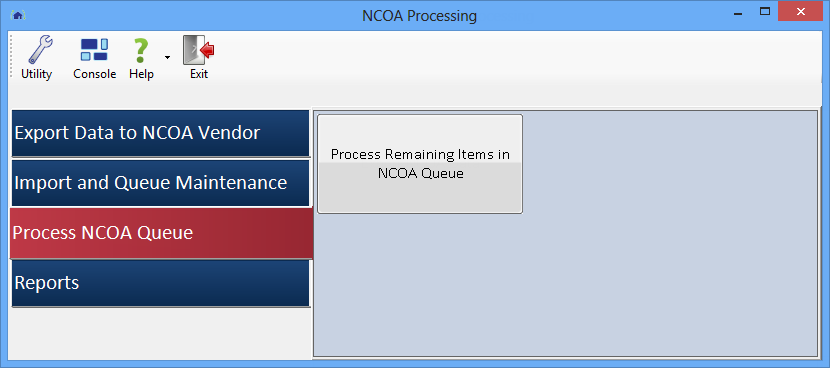
Task: Open the Utility wrench icon
Action: pyautogui.click(x=38, y=50)
